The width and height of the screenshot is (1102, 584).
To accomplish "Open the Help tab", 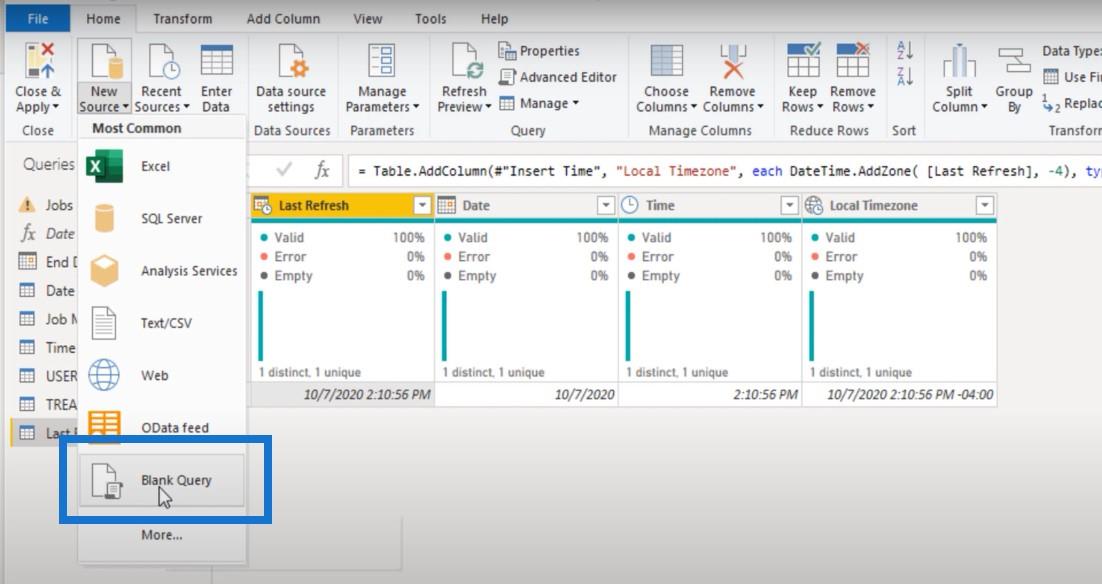I will tap(494, 19).
